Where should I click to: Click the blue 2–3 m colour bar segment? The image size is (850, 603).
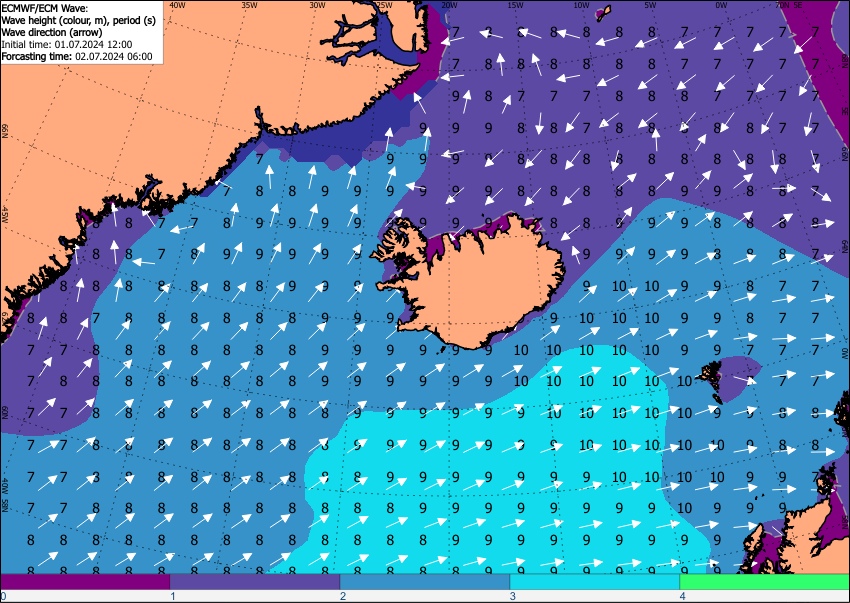click(424, 582)
